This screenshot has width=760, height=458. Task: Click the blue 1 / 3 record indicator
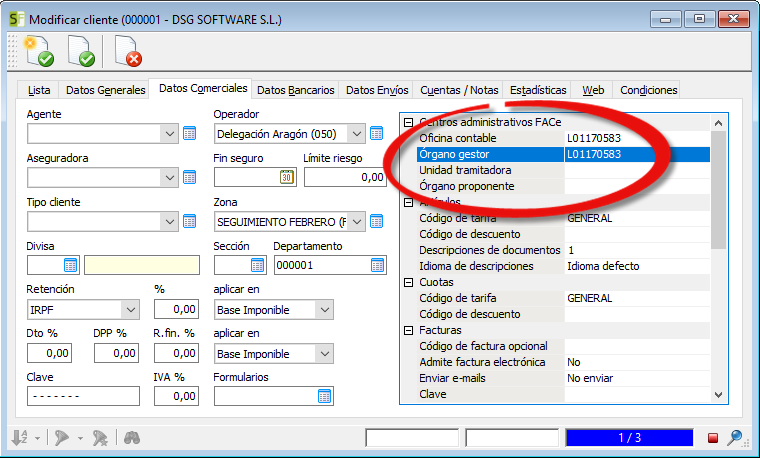pos(629,438)
